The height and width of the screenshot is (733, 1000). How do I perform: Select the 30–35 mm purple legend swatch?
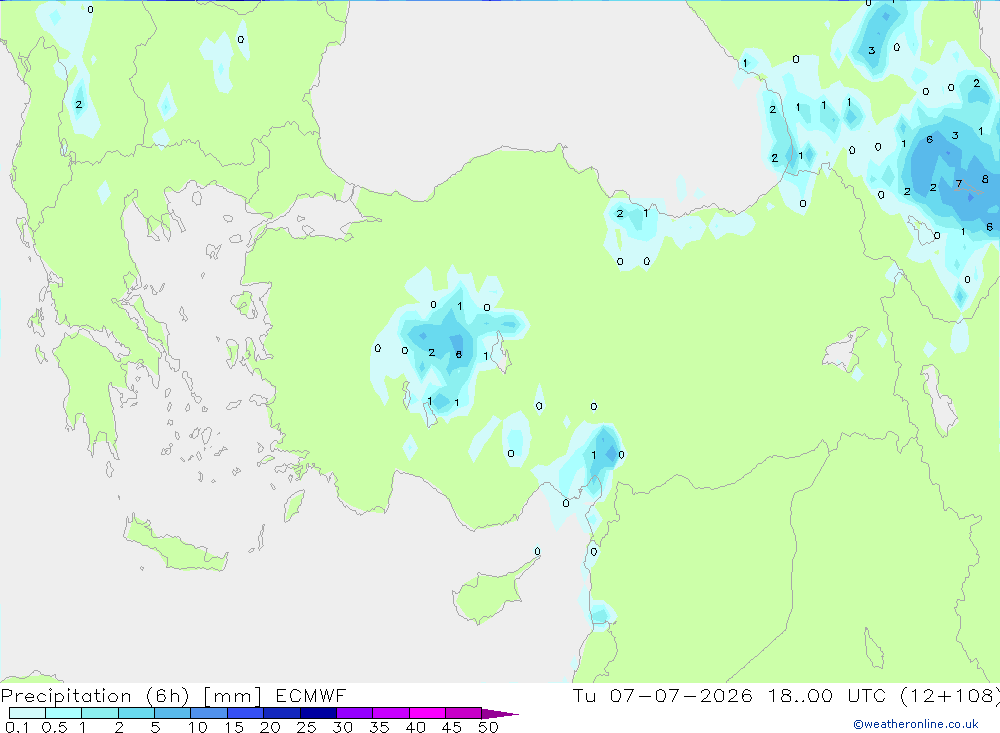pyautogui.click(x=355, y=713)
